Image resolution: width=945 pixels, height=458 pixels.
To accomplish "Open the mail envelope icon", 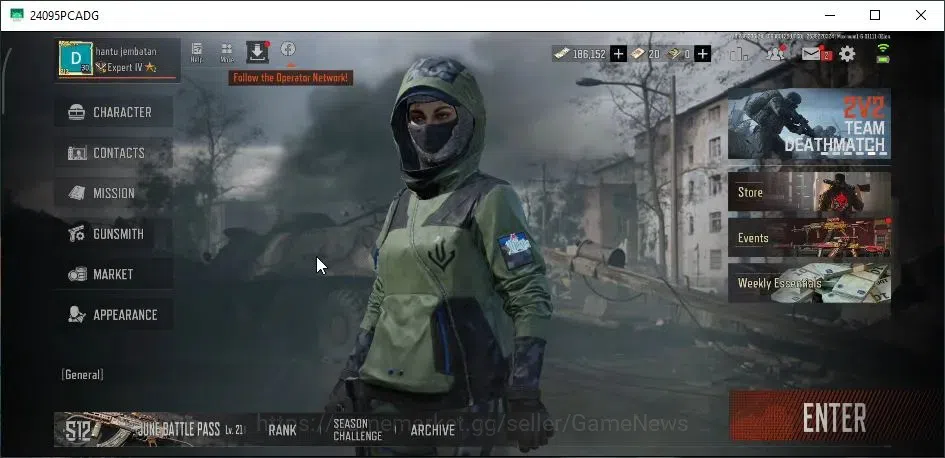I will 811,54.
